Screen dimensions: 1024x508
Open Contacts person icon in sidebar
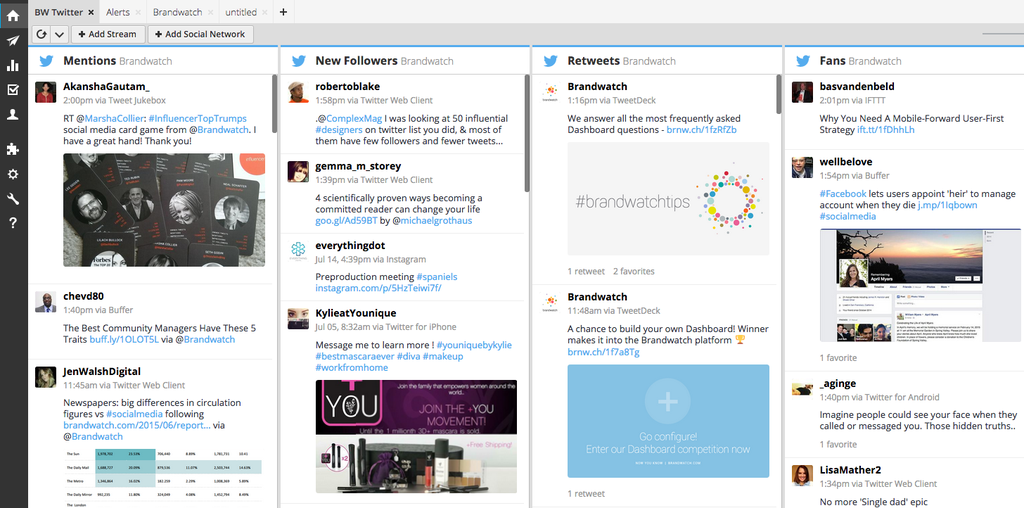tap(13, 115)
